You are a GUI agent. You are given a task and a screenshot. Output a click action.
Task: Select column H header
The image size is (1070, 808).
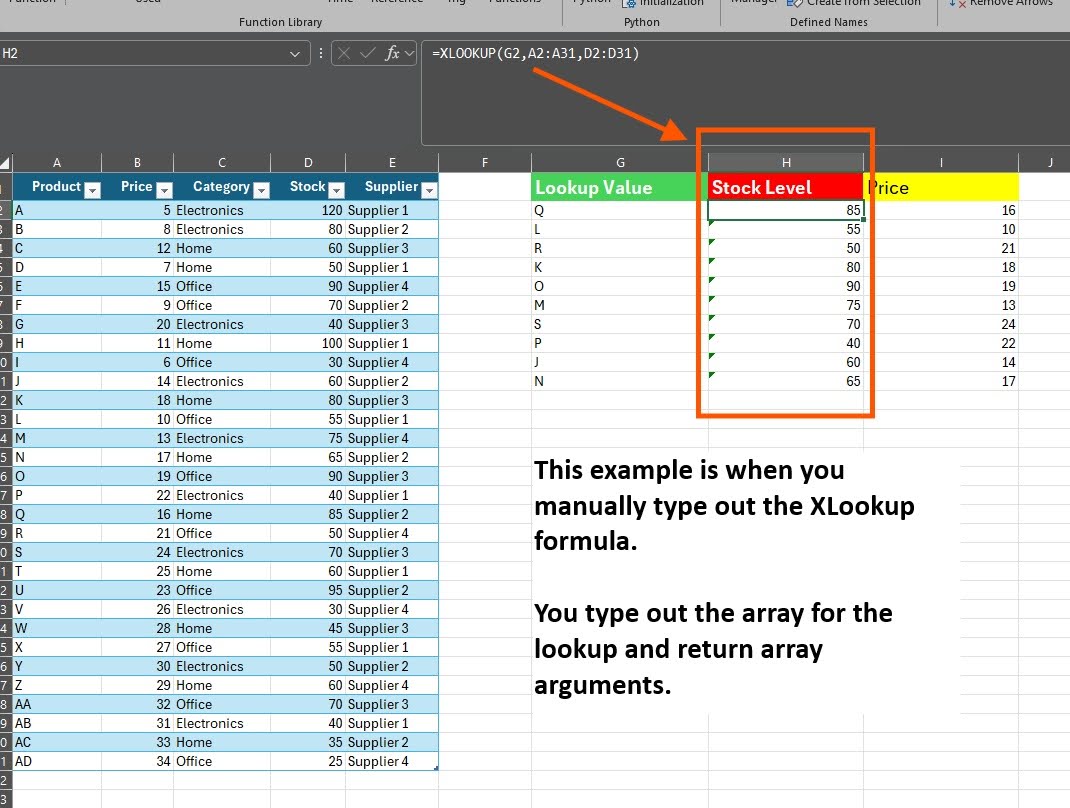click(786, 162)
